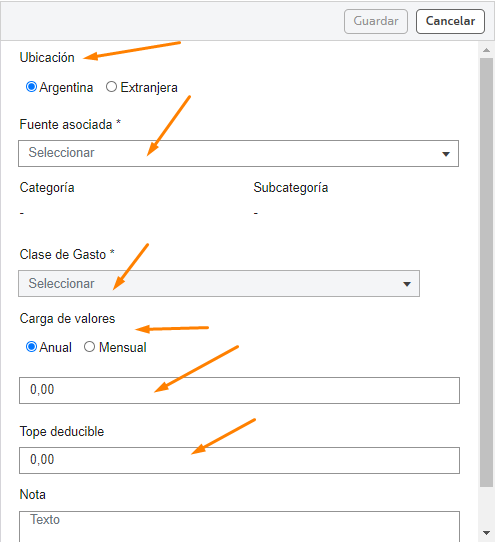Click the Ubicación label
The height and width of the screenshot is (542, 504).
click(x=47, y=57)
